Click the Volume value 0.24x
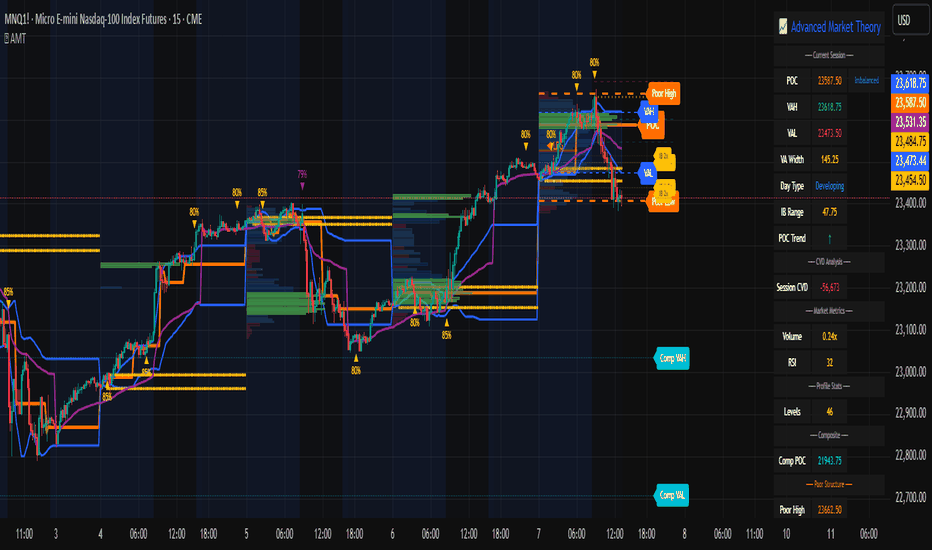The height and width of the screenshot is (550, 932). tap(829, 337)
